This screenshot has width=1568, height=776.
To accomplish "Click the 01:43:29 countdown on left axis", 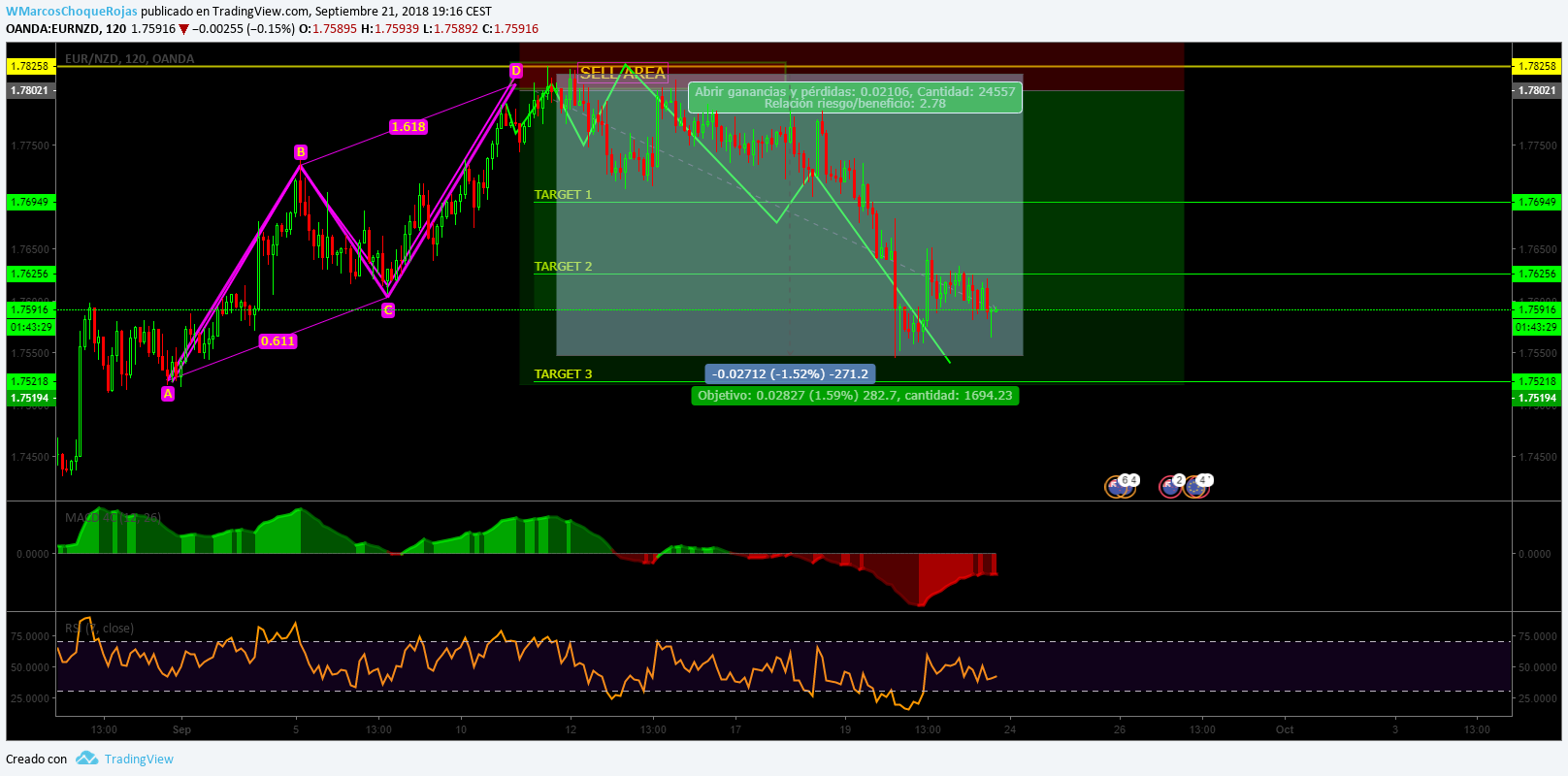I will [30, 328].
